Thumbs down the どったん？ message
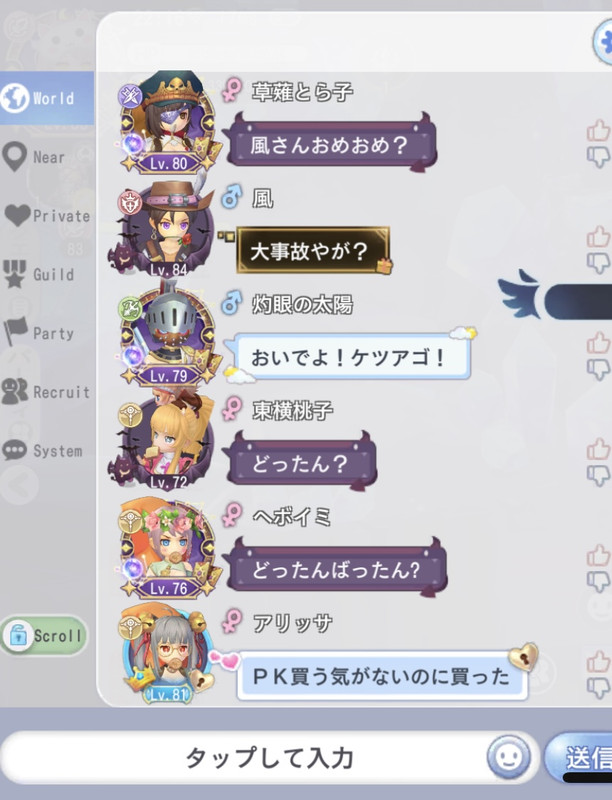Image resolution: width=612 pixels, height=800 pixels. pyautogui.click(x=598, y=476)
